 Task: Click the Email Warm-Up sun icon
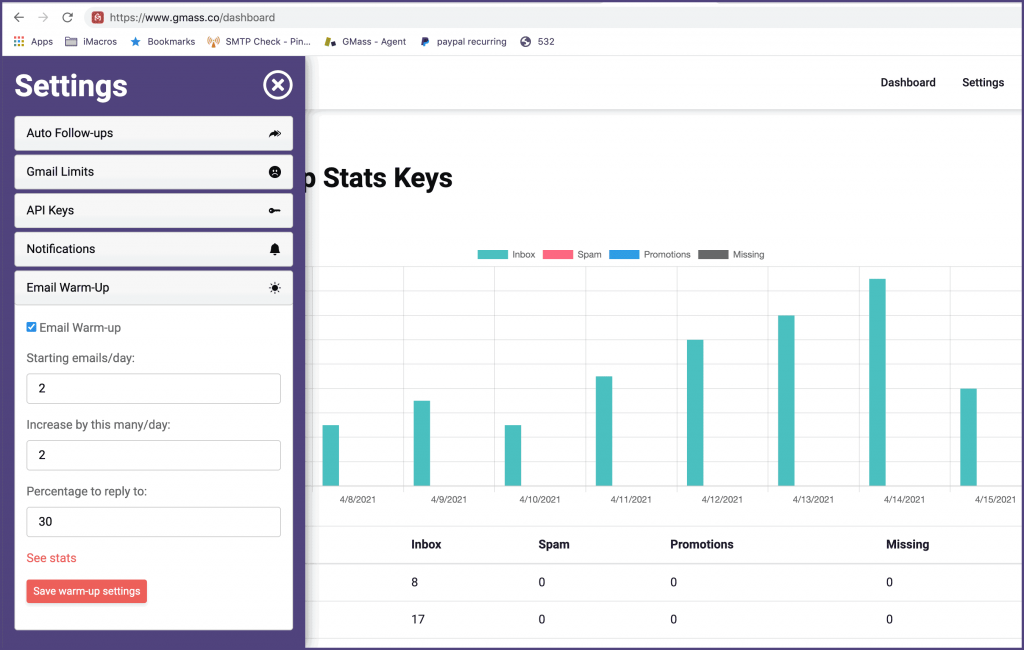[275, 287]
